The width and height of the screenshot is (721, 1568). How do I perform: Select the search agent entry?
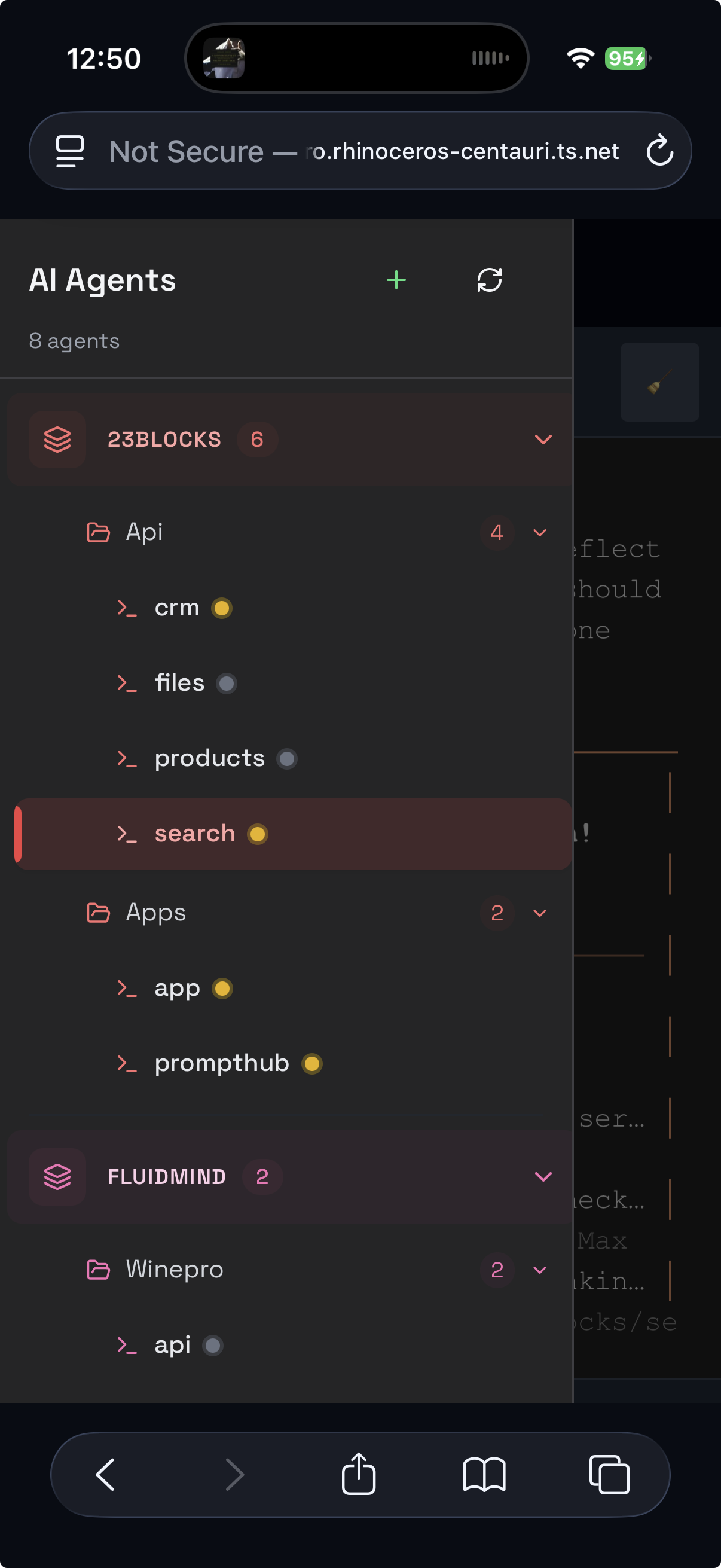tap(195, 833)
